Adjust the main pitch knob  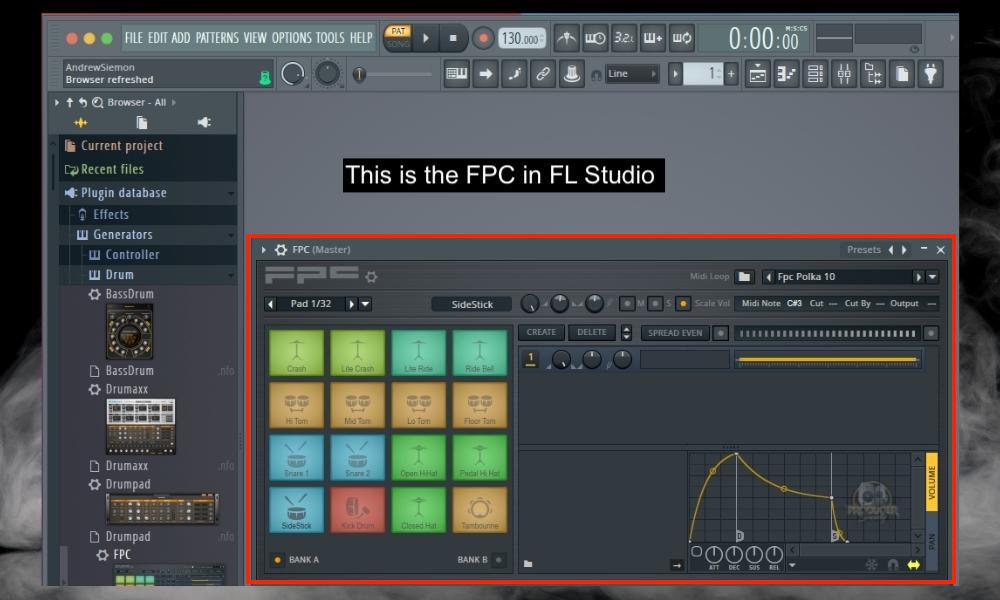coord(328,74)
